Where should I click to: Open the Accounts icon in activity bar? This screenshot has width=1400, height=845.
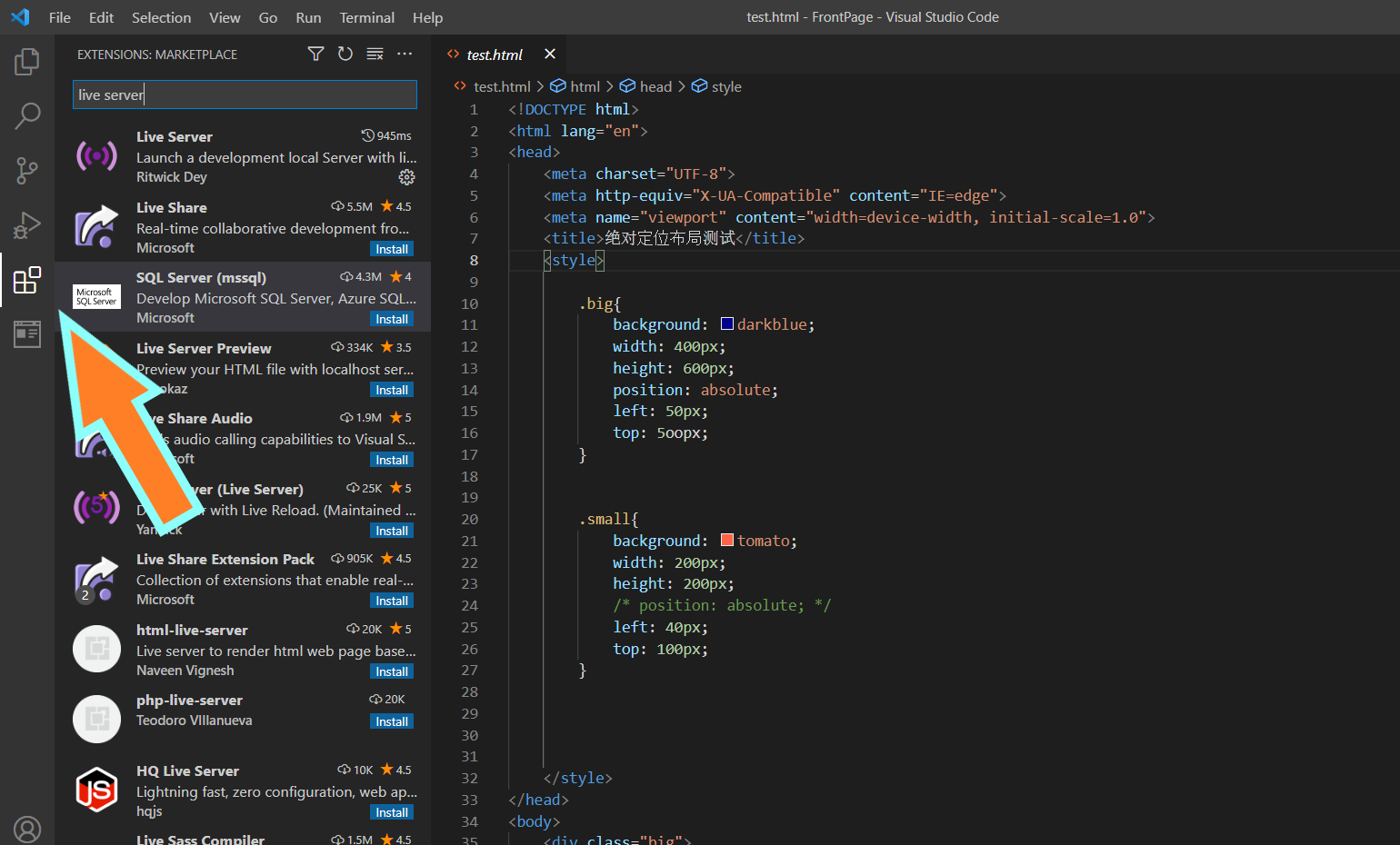[x=27, y=829]
